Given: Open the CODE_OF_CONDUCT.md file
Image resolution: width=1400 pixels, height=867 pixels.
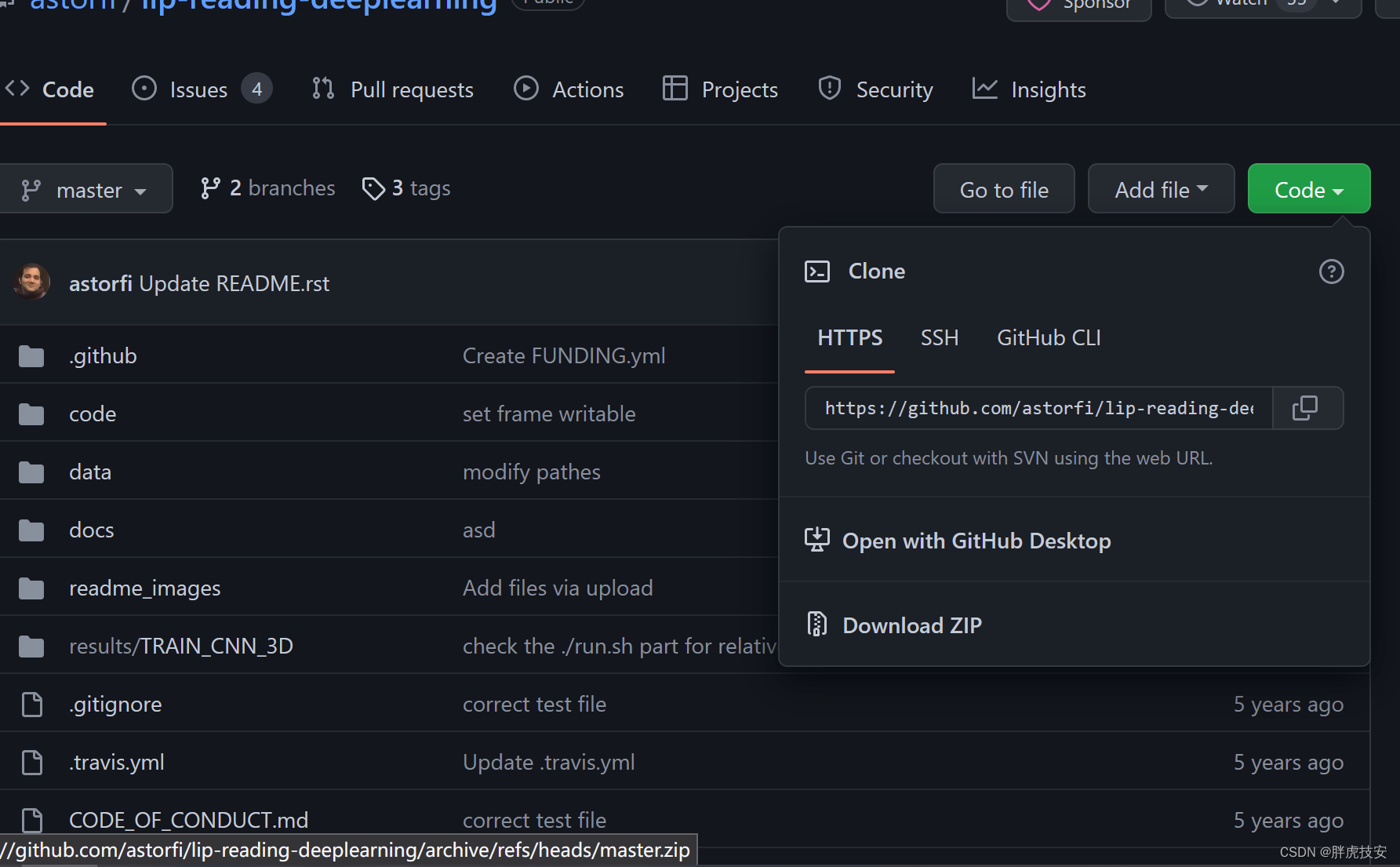Looking at the screenshot, I should (189, 821).
